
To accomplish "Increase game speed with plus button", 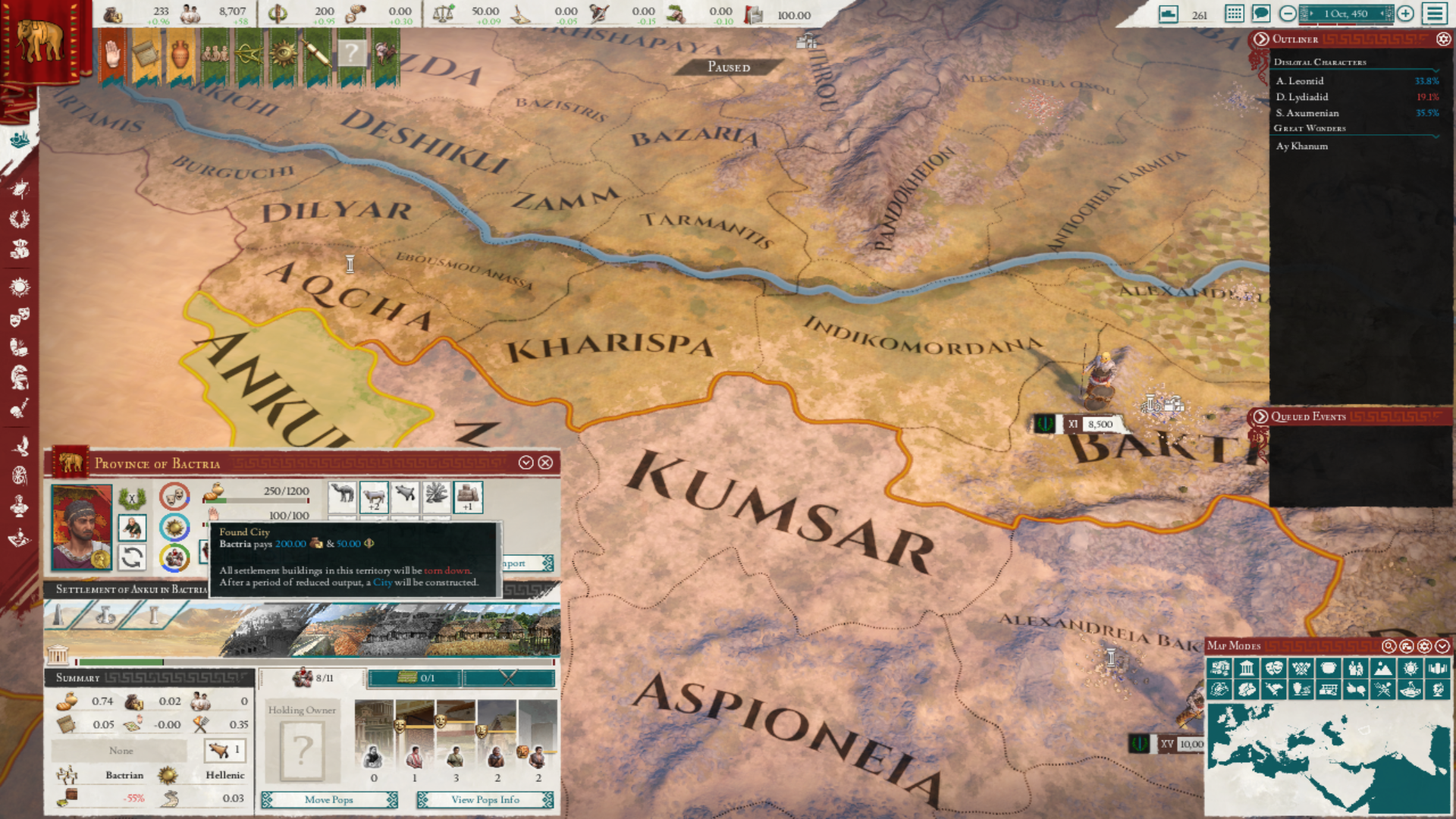I will pyautogui.click(x=1405, y=14).
